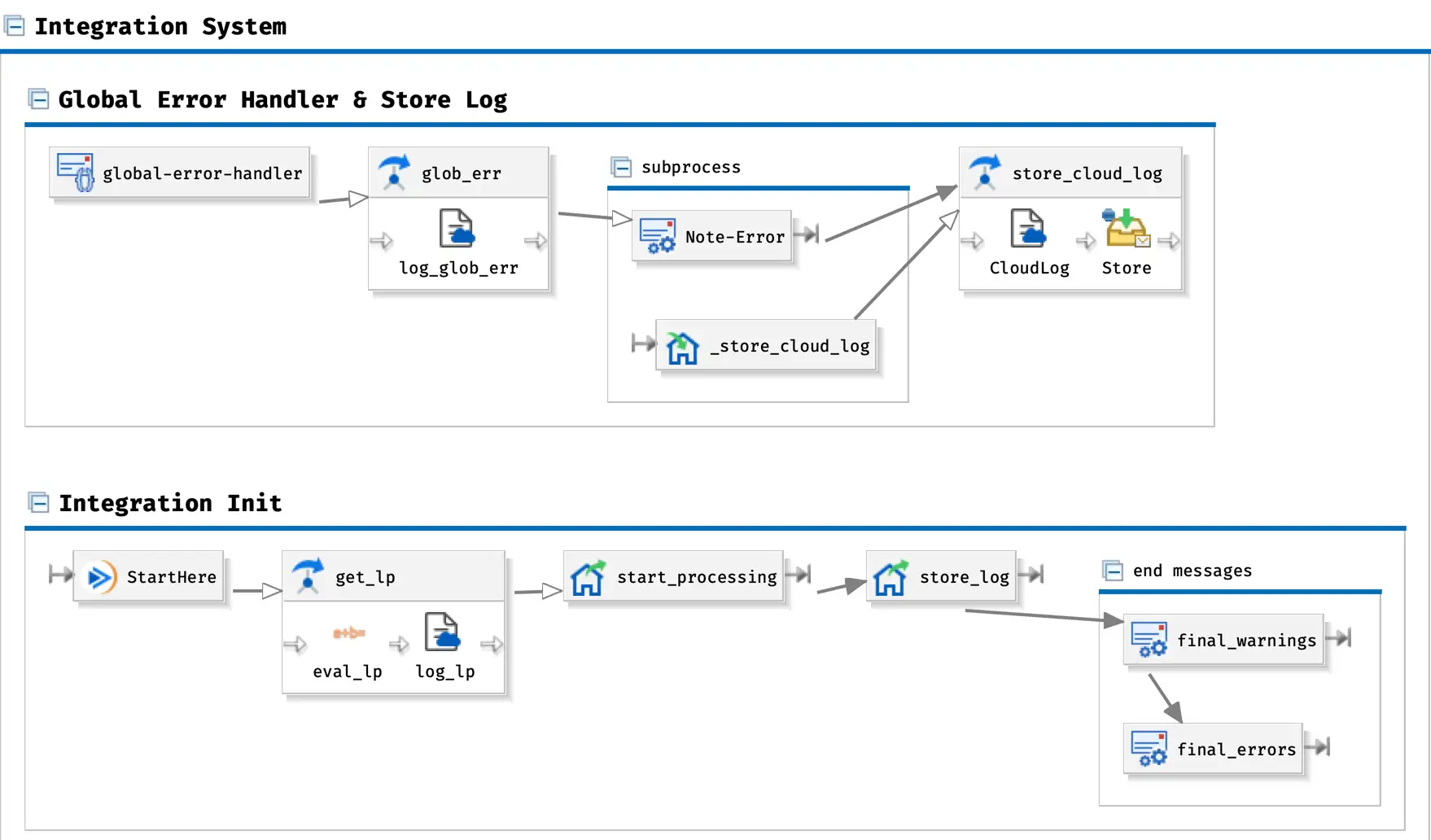Select the log_glob_err cloud document icon

457,229
